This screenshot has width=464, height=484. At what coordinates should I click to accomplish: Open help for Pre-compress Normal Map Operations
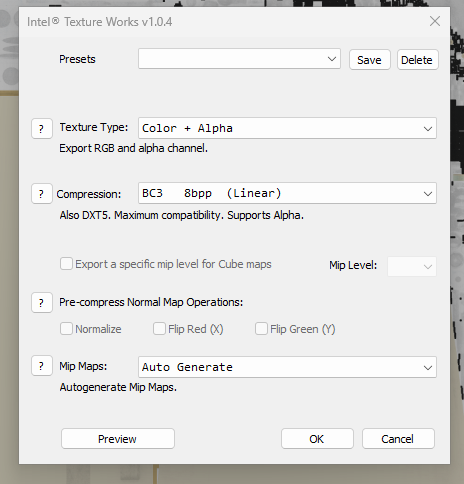(42, 303)
